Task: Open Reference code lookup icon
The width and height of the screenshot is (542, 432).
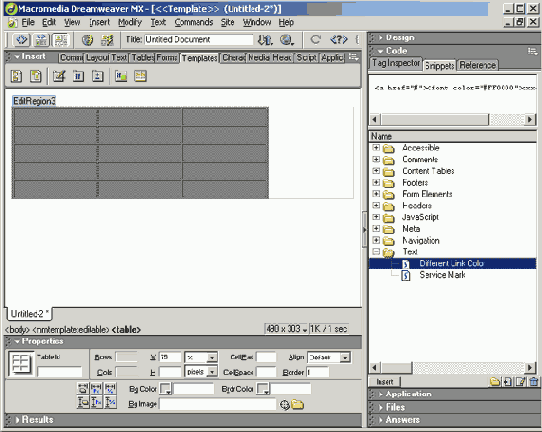Action: click(x=339, y=40)
